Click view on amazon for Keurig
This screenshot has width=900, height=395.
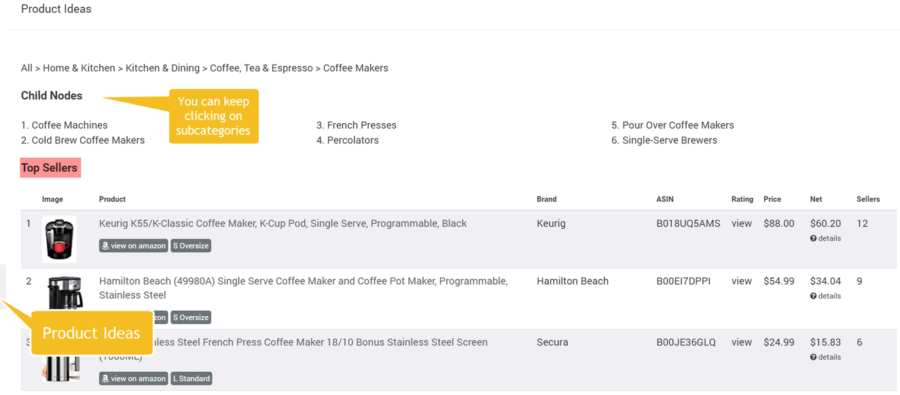click(x=134, y=246)
